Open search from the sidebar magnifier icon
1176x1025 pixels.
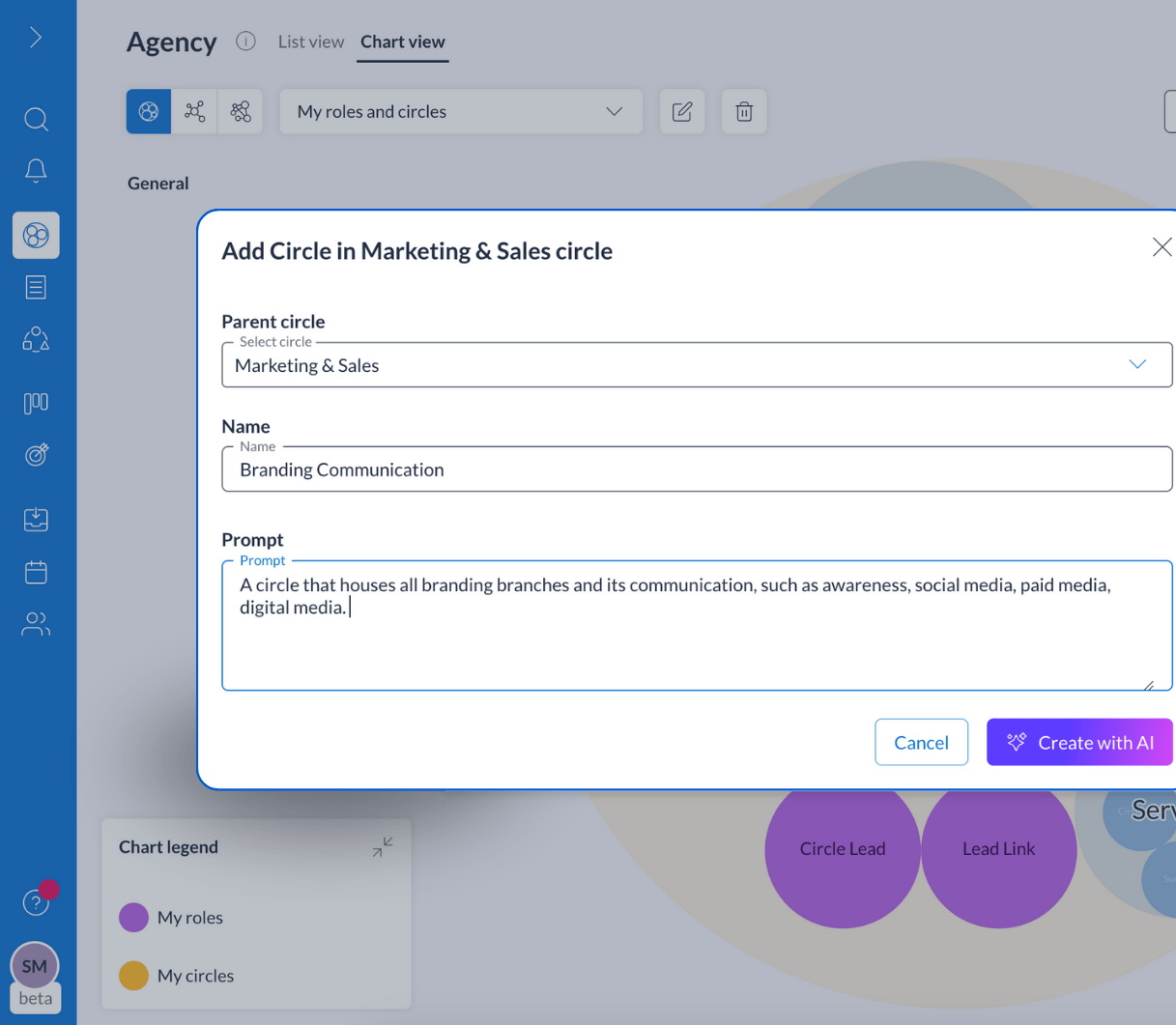click(x=36, y=119)
